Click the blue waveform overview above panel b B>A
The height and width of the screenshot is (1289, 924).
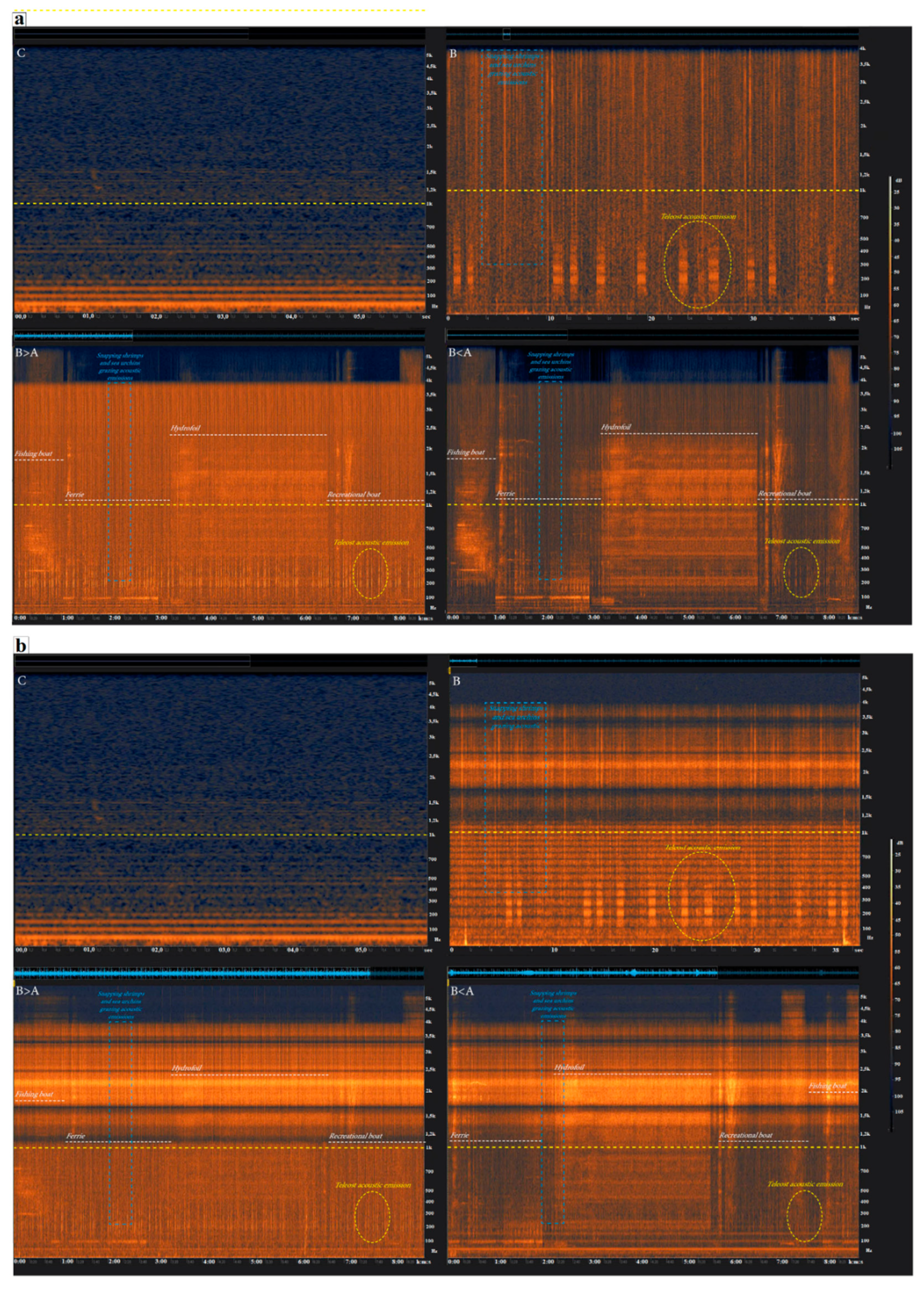[x=193, y=973]
